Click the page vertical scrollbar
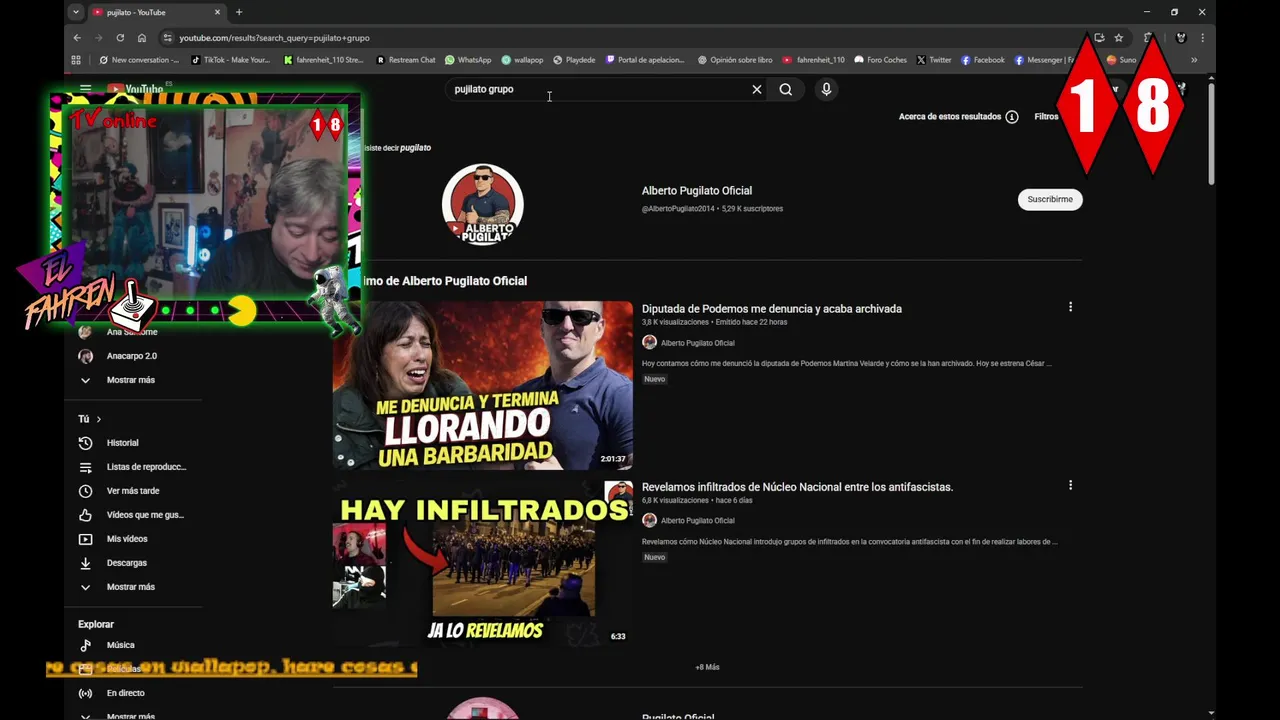 [1211, 135]
